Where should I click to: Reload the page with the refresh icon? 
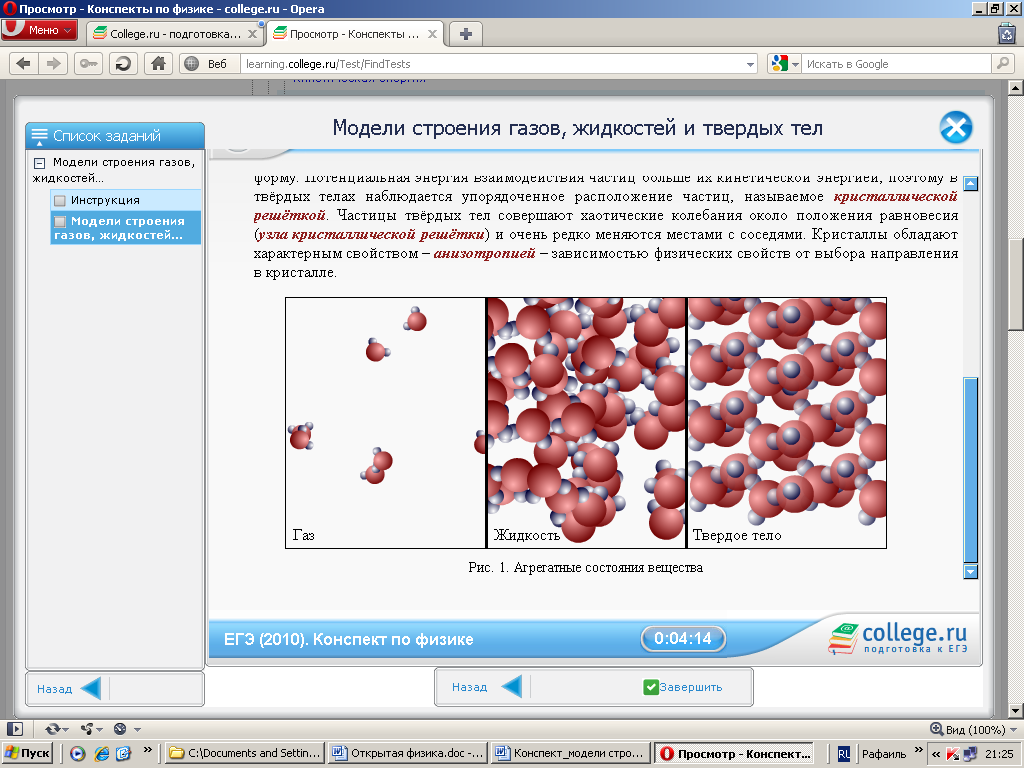pos(123,63)
